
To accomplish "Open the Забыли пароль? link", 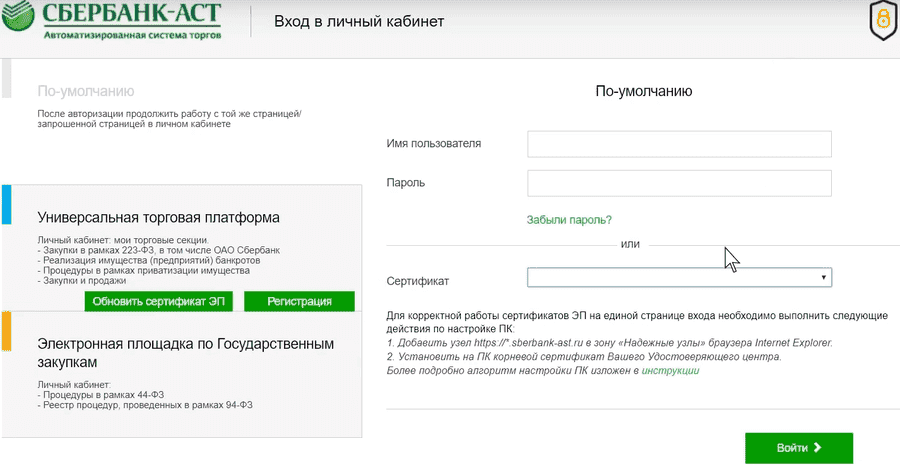I will [569, 220].
